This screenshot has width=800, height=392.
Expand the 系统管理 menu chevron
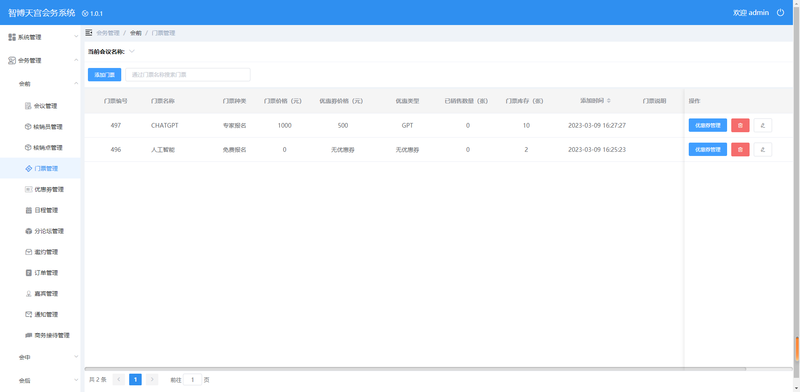pyautogui.click(x=76, y=37)
